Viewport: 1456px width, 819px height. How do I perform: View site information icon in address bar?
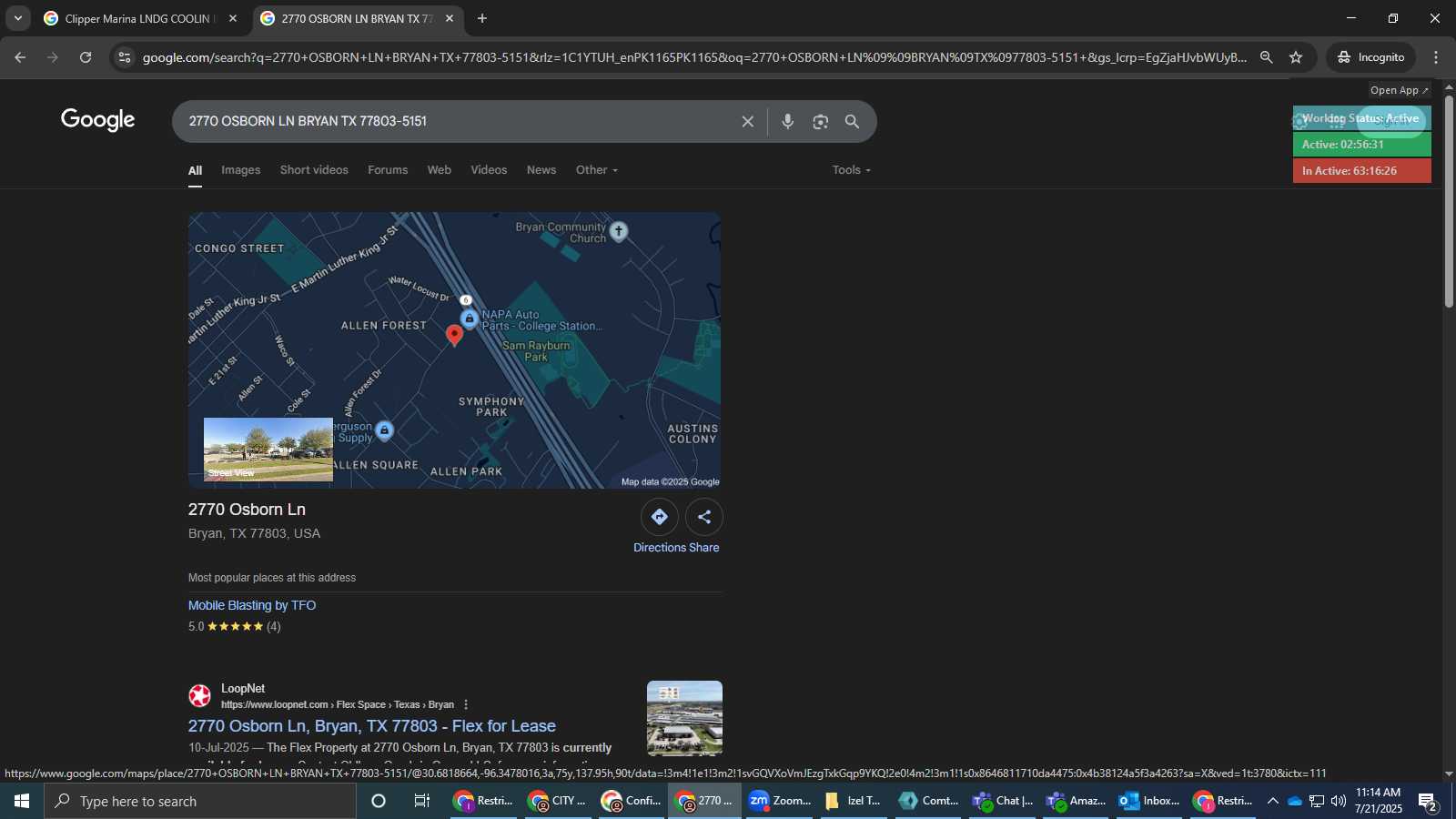point(125,57)
